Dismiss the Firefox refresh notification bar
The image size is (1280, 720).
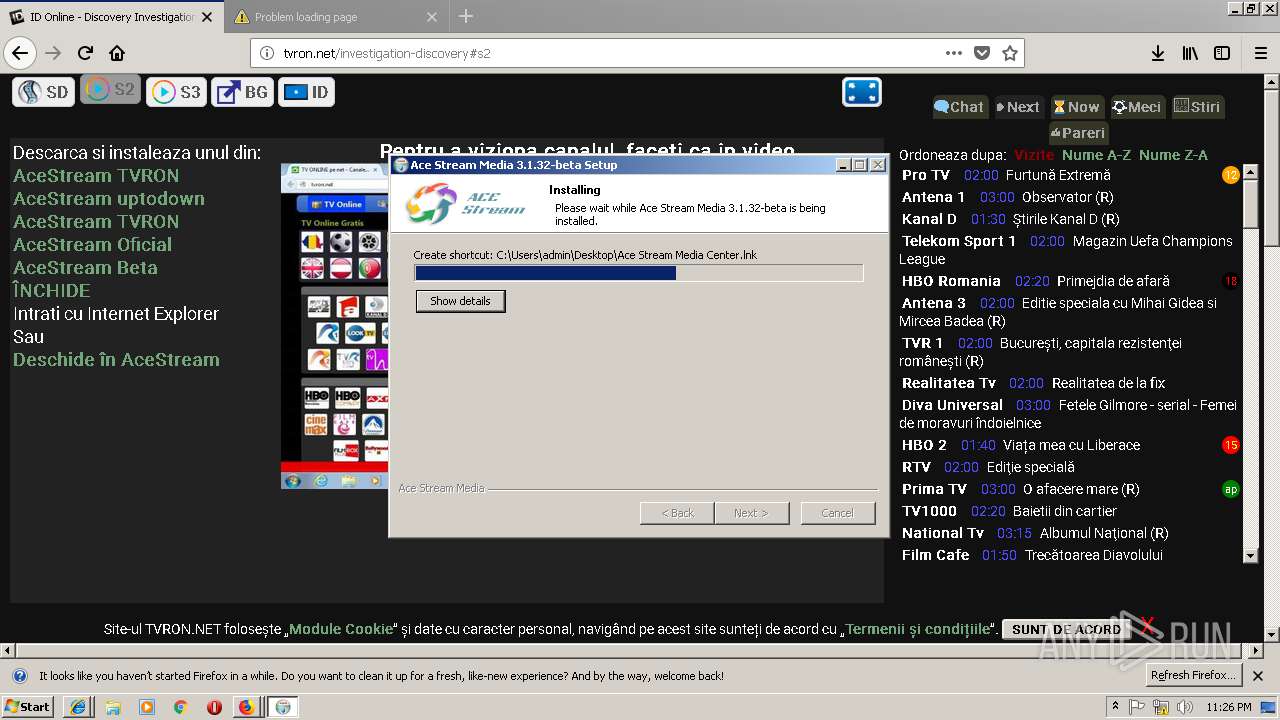1258,676
